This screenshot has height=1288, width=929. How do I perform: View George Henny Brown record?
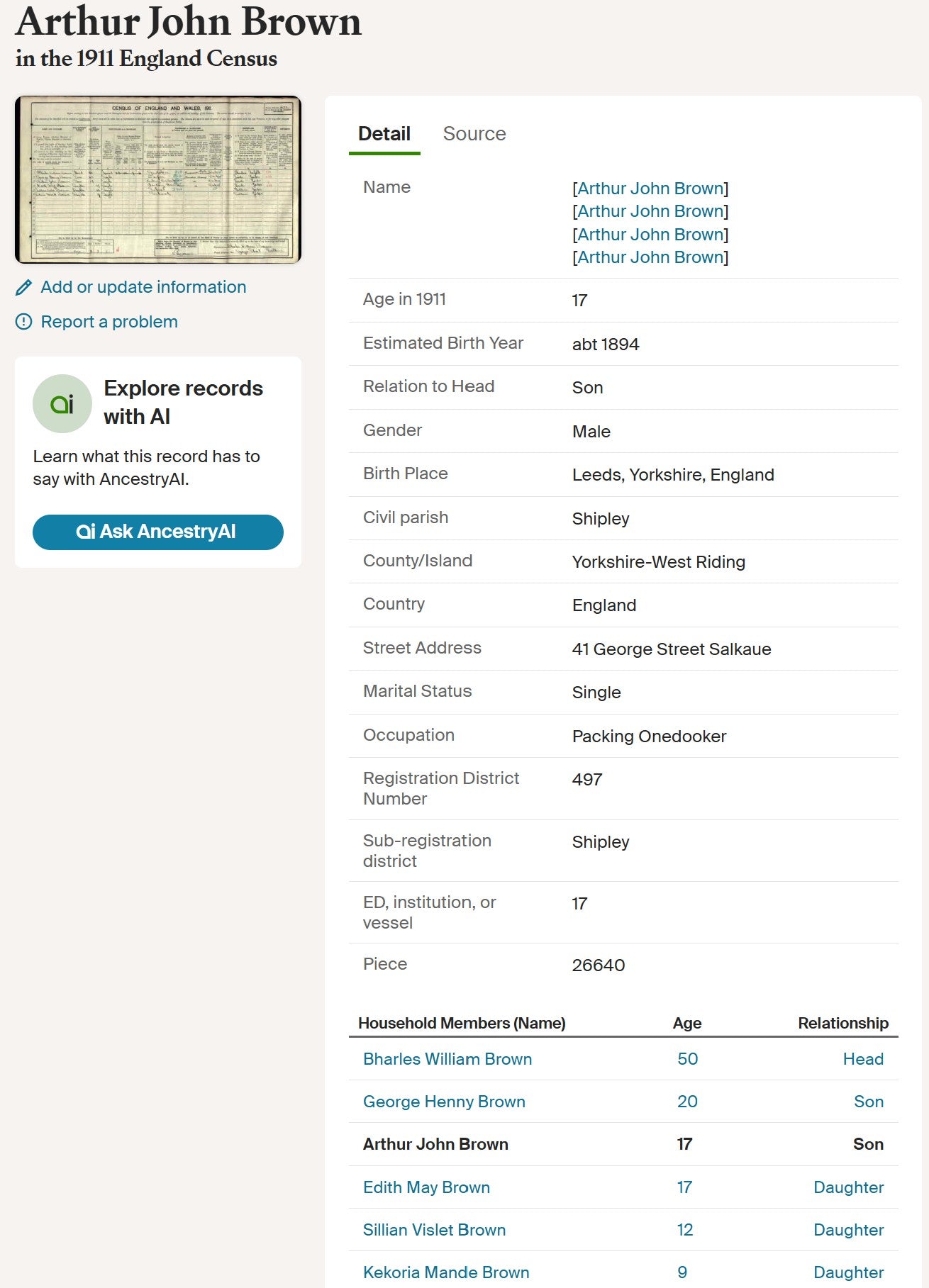click(444, 1102)
